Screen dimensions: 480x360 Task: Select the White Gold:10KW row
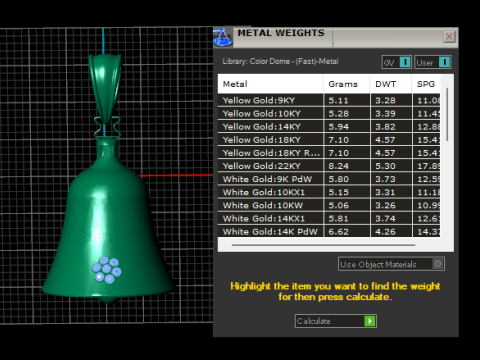[x=329, y=205]
